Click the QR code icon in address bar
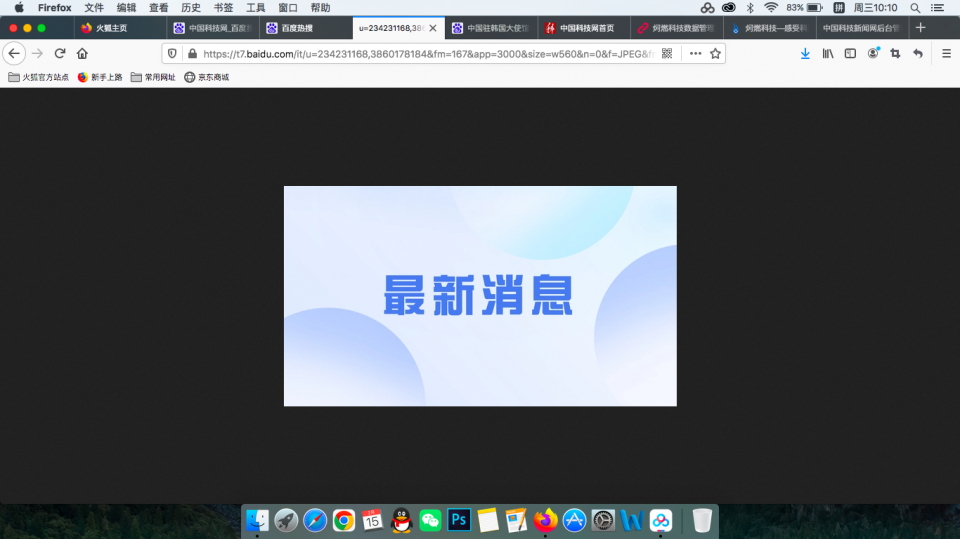This screenshot has height=539, width=960. (x=667, y=53)
